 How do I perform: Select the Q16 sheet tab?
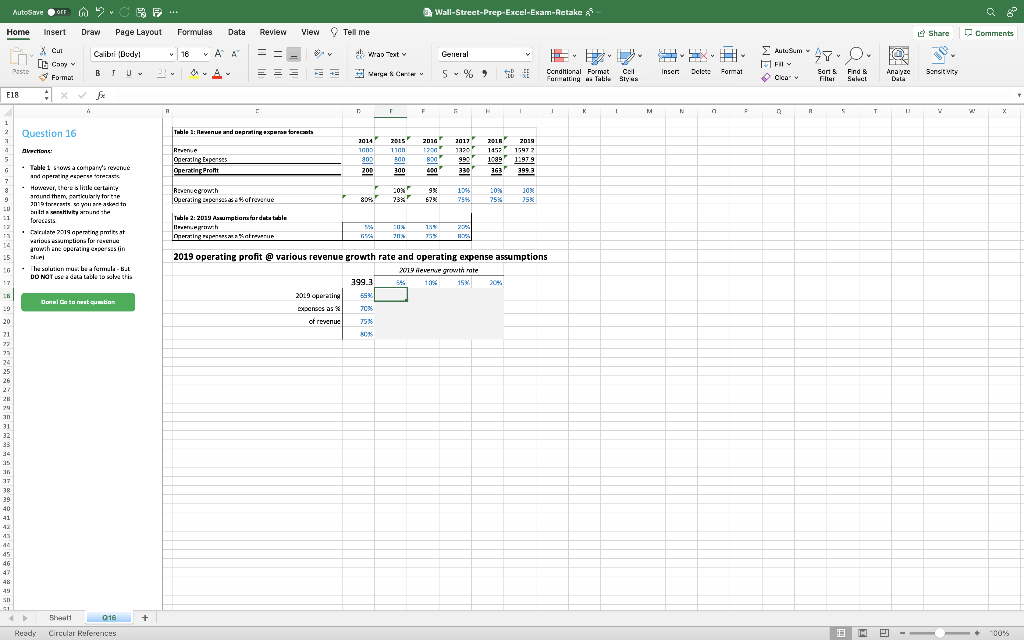pyautogui.click(x=111, y=617)
